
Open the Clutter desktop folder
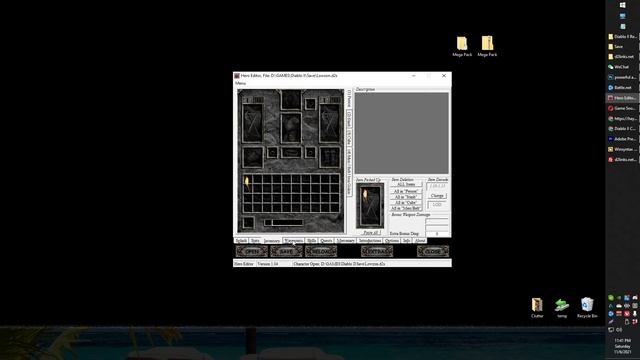point(537,308)
